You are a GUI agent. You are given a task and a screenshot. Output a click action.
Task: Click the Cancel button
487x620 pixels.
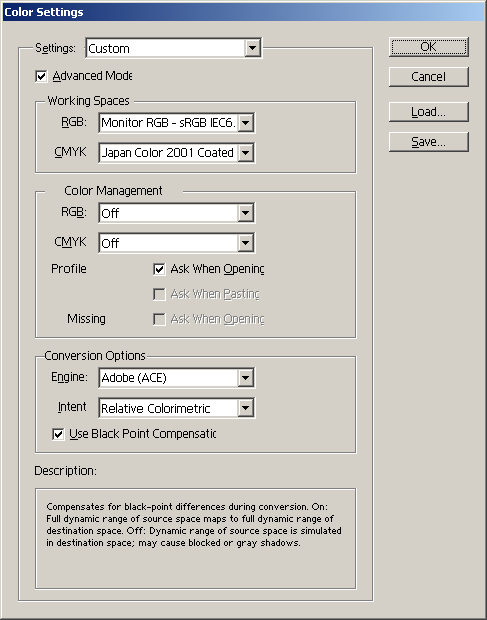(x=428, y=77)
